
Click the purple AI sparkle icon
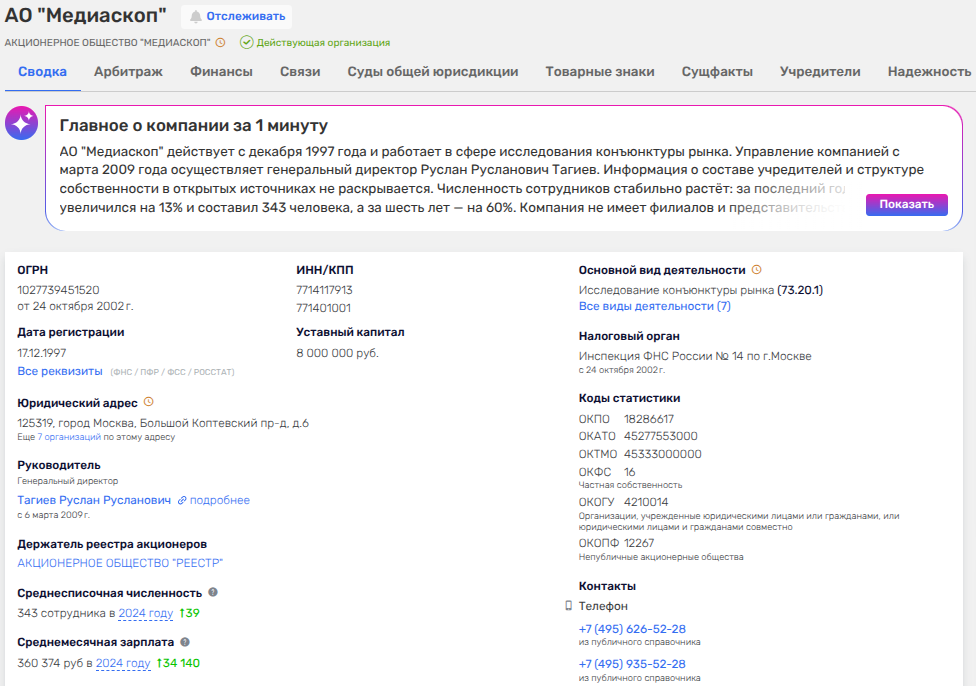tap(21, 124)
